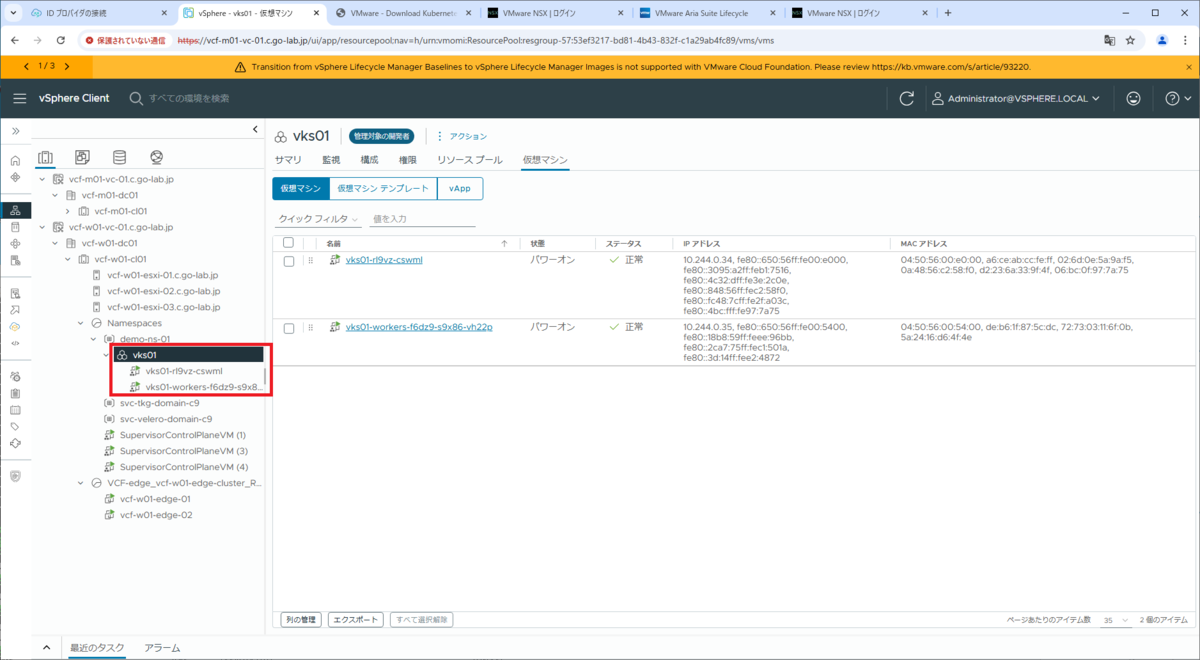Select the 仮想マシン テンプレート sub-tab

(x=383, y=188)
